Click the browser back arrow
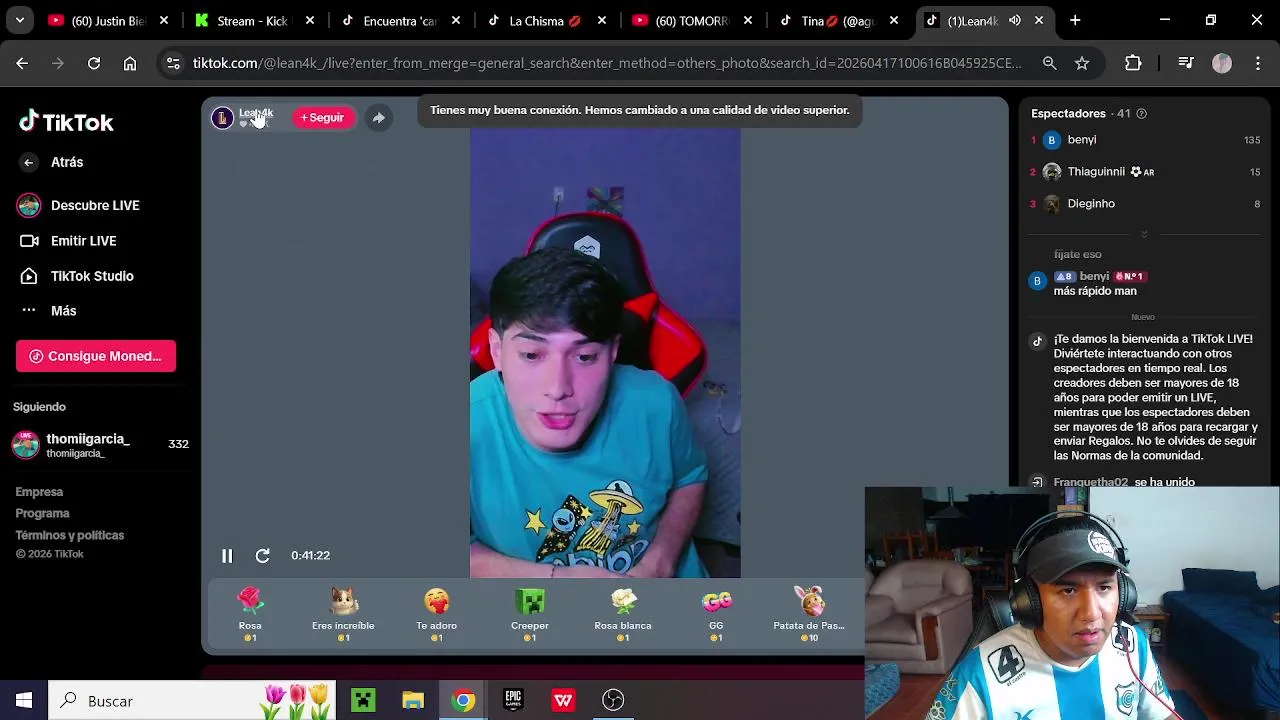 [22, 63]
